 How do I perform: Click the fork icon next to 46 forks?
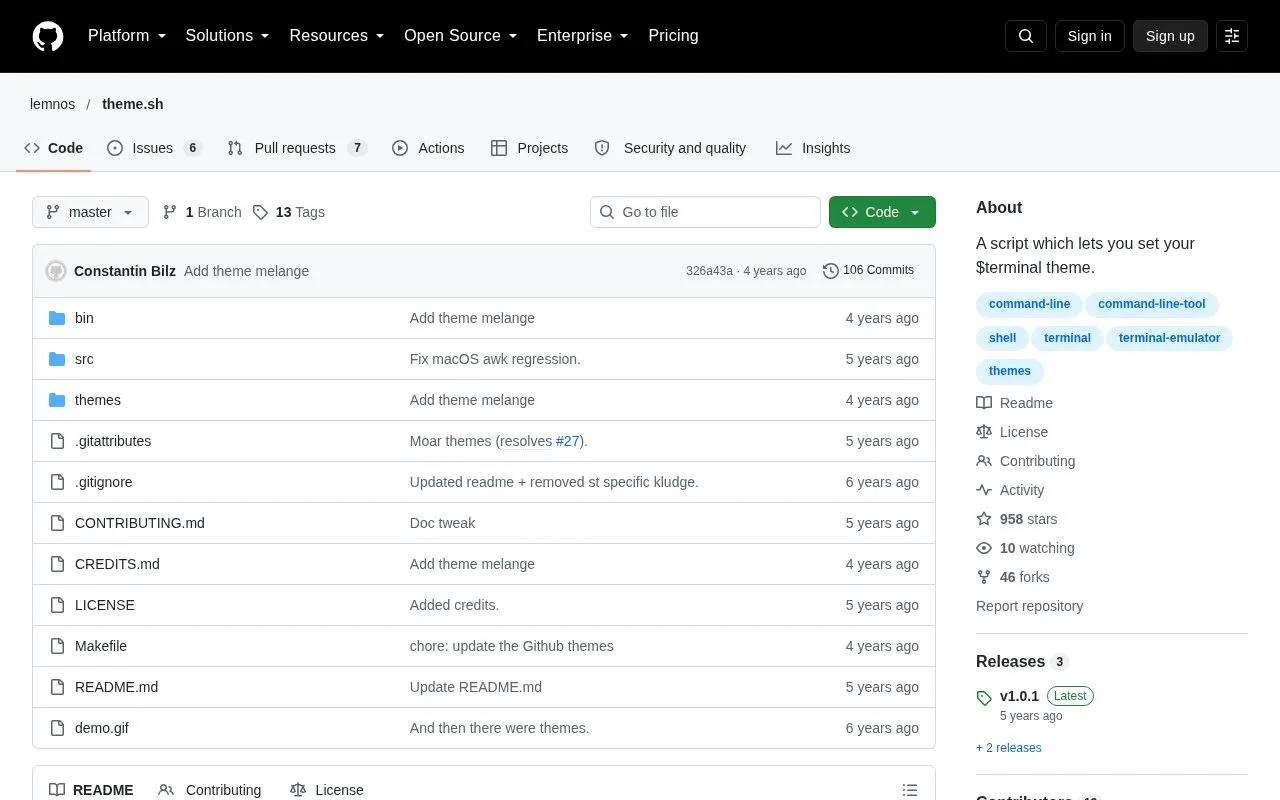point(984,577)
